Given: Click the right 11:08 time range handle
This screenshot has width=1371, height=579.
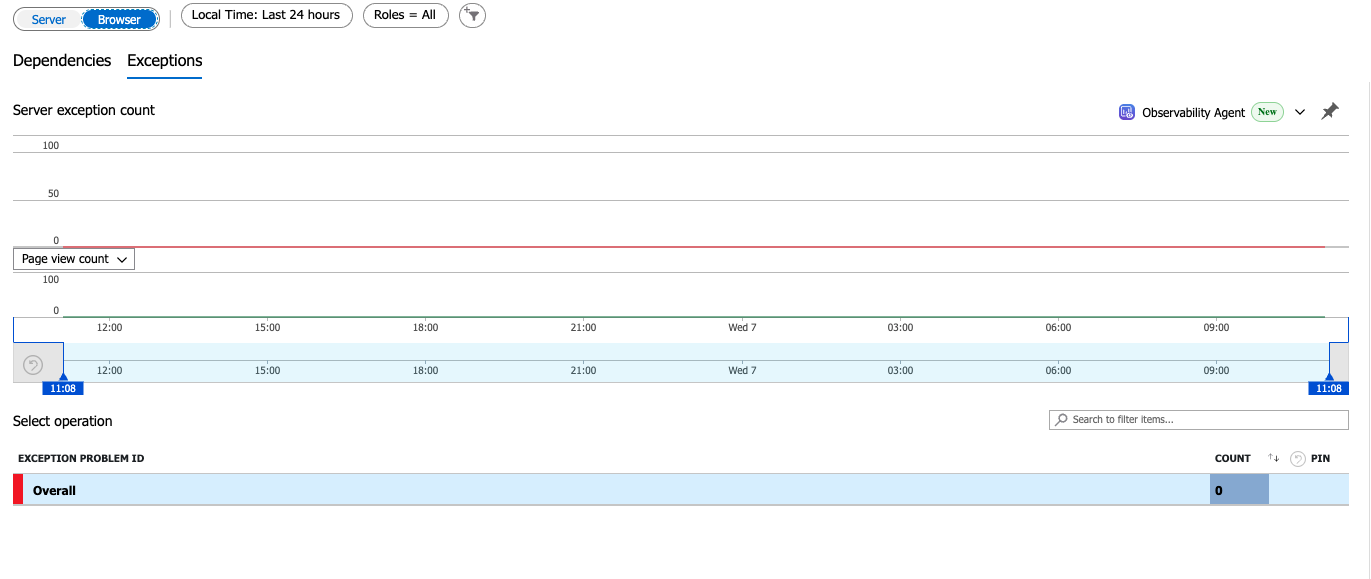Looking at the screenshot, I should pos(1329,388).
